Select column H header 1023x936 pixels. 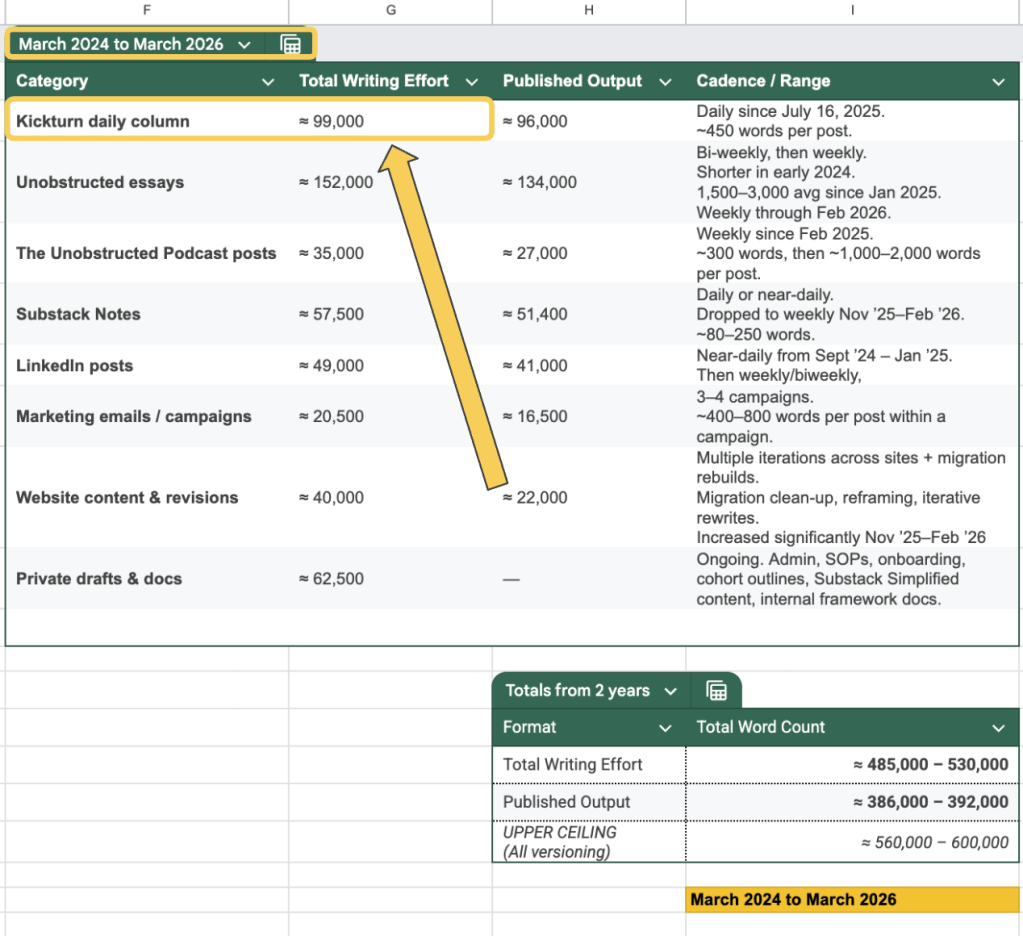click(x=588, y=10)
